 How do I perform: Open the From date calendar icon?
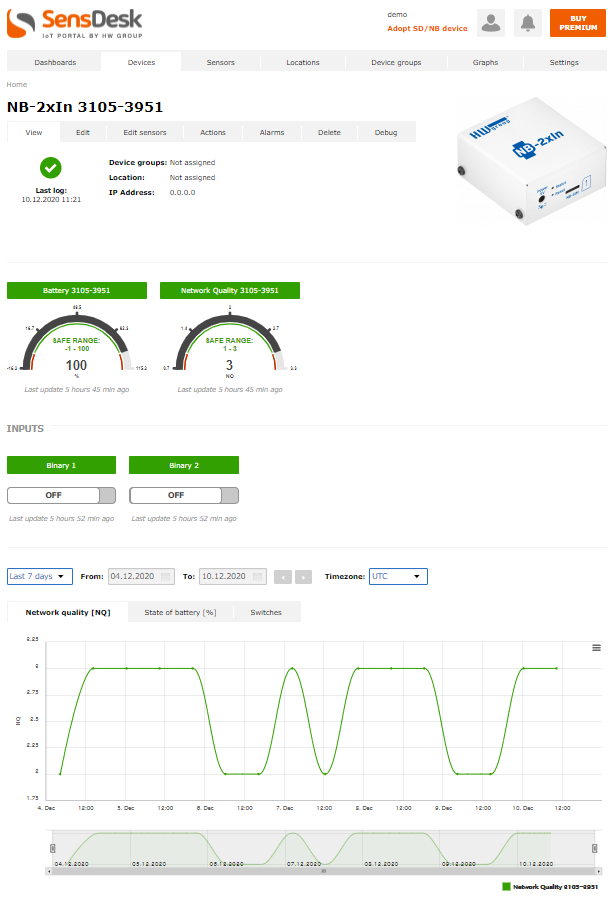pyautogui.click(x=166, y=576)
